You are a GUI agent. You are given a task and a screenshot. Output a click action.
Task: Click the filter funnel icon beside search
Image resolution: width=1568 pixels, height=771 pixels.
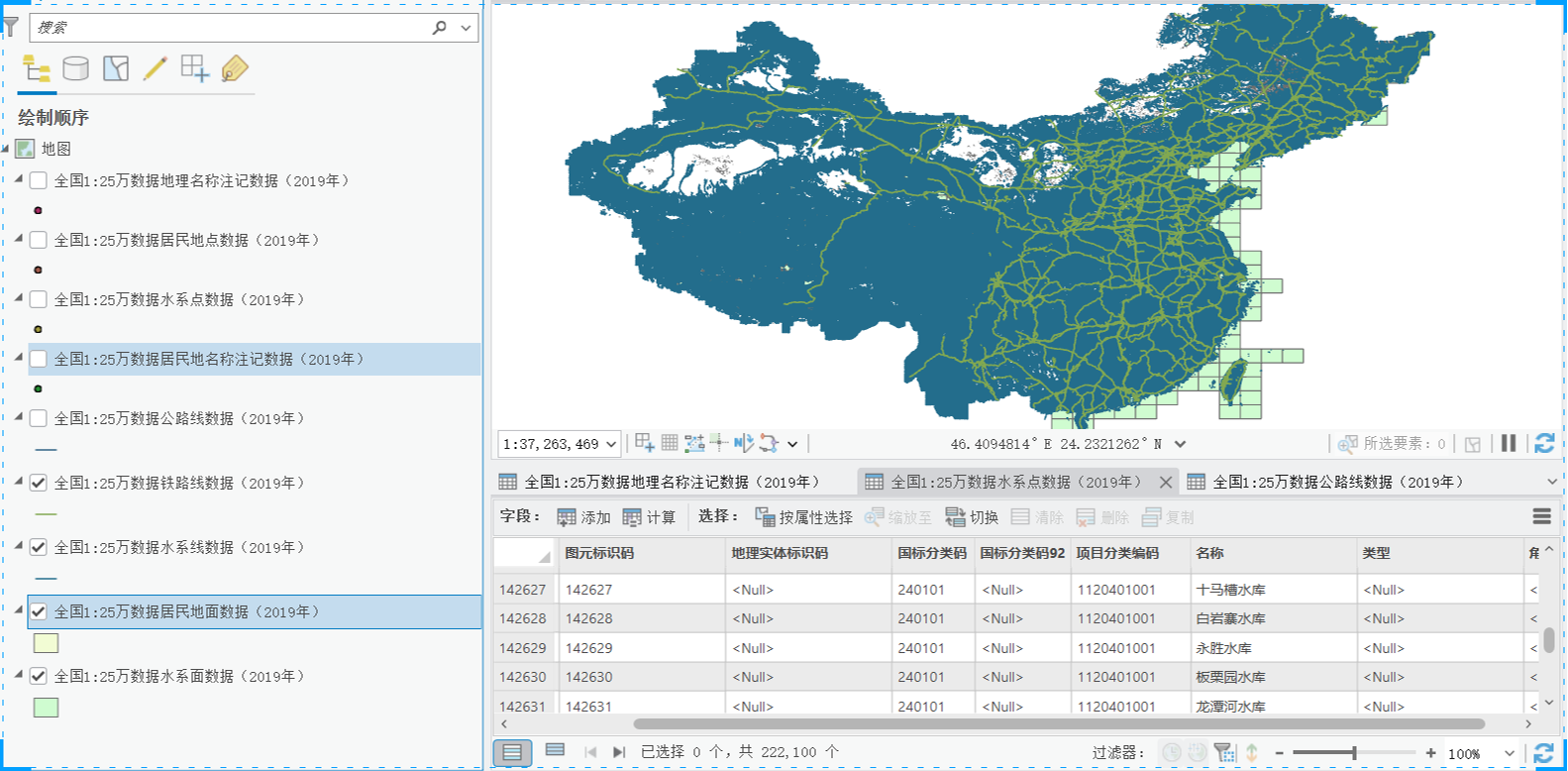[11, 27]
